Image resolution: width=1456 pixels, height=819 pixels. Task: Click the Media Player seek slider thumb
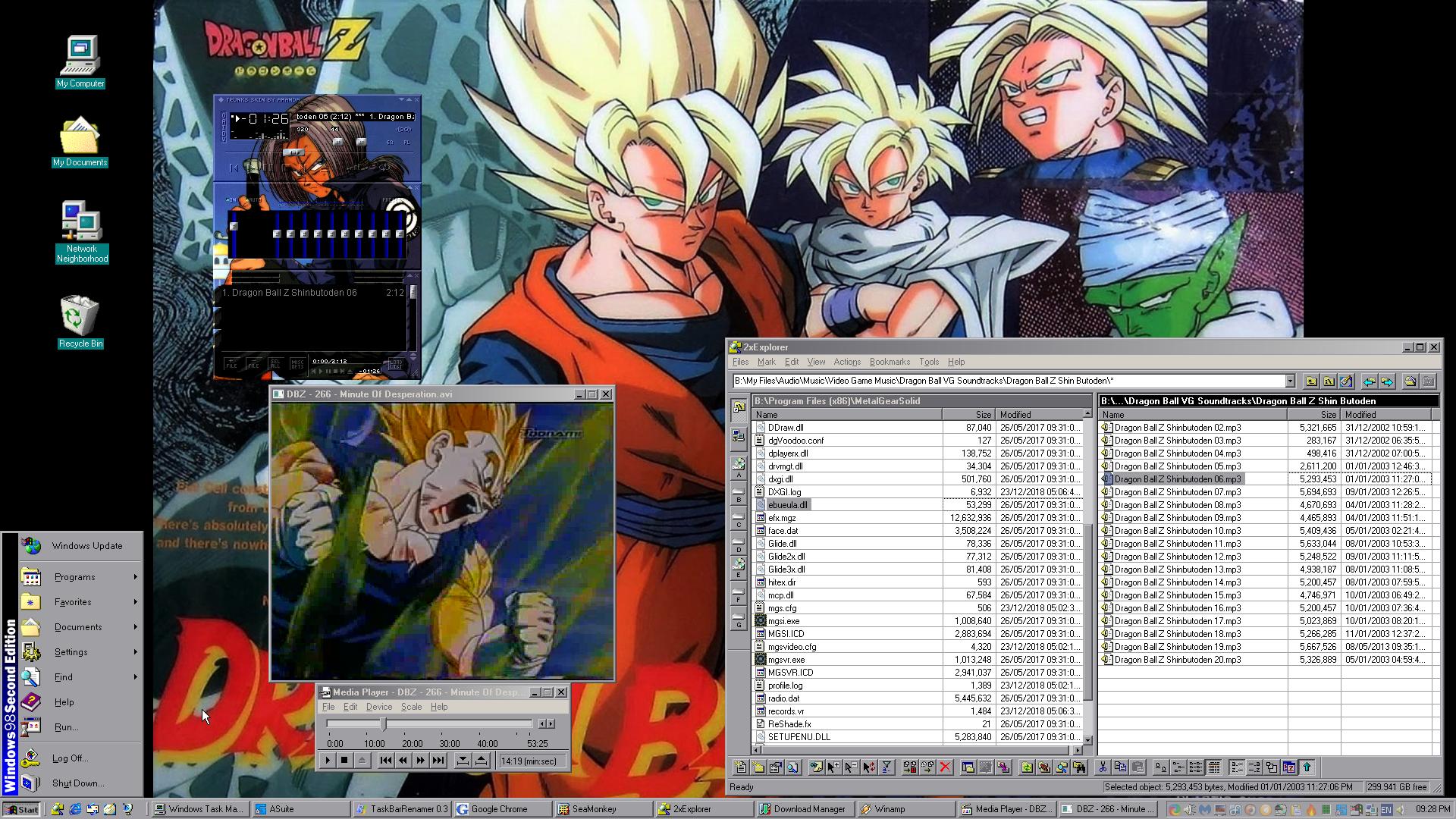pyautogui.click(x=384, y=724)
